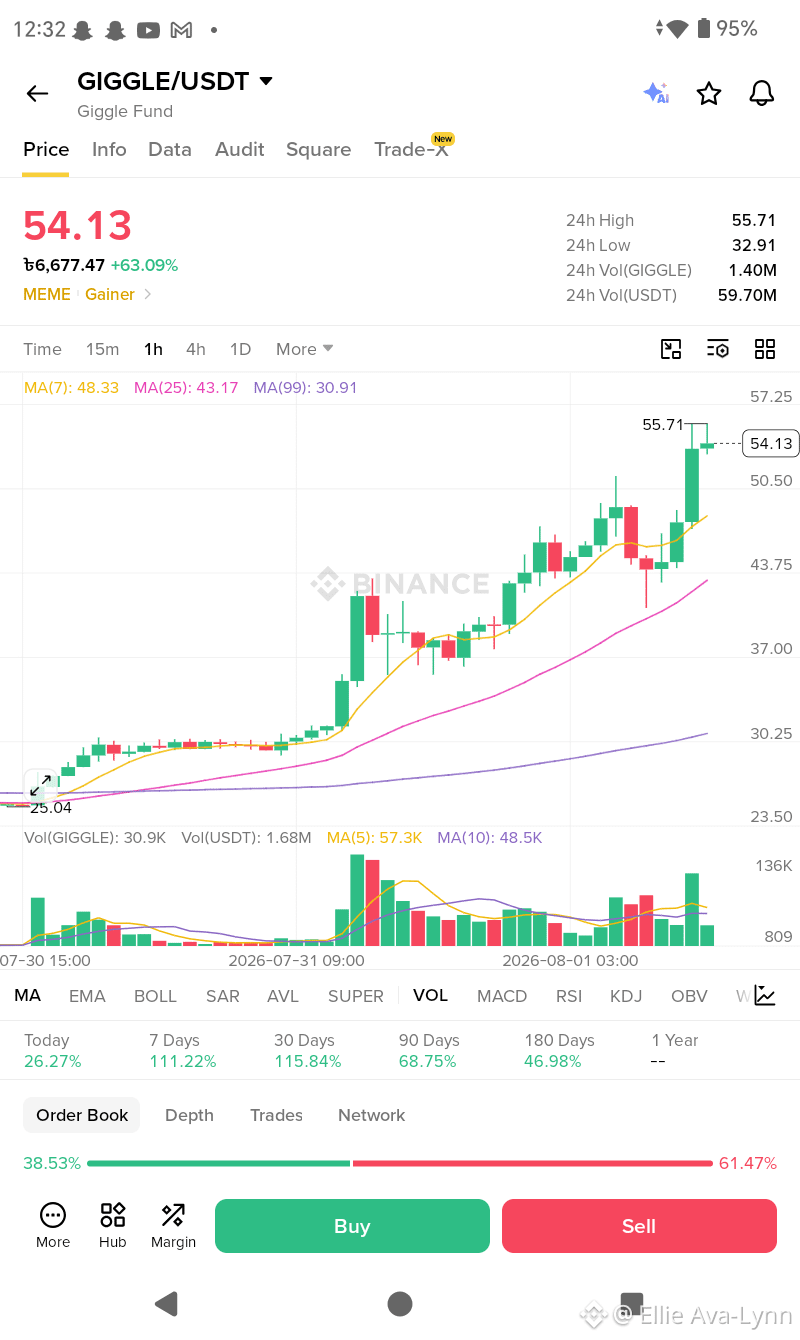Tap the 55.71 high marker on chart
Screen dimensions: 800x1340
tap(663, 424)
